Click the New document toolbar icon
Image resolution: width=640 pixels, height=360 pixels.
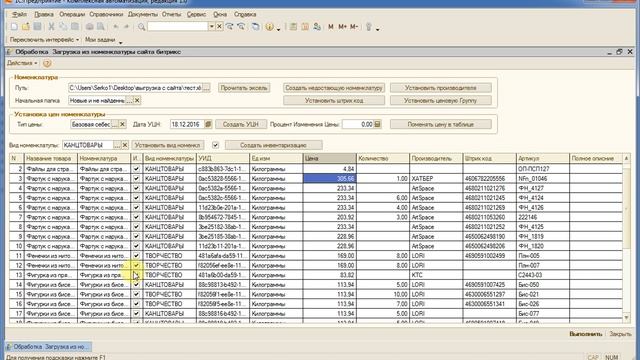coord(14,27)
